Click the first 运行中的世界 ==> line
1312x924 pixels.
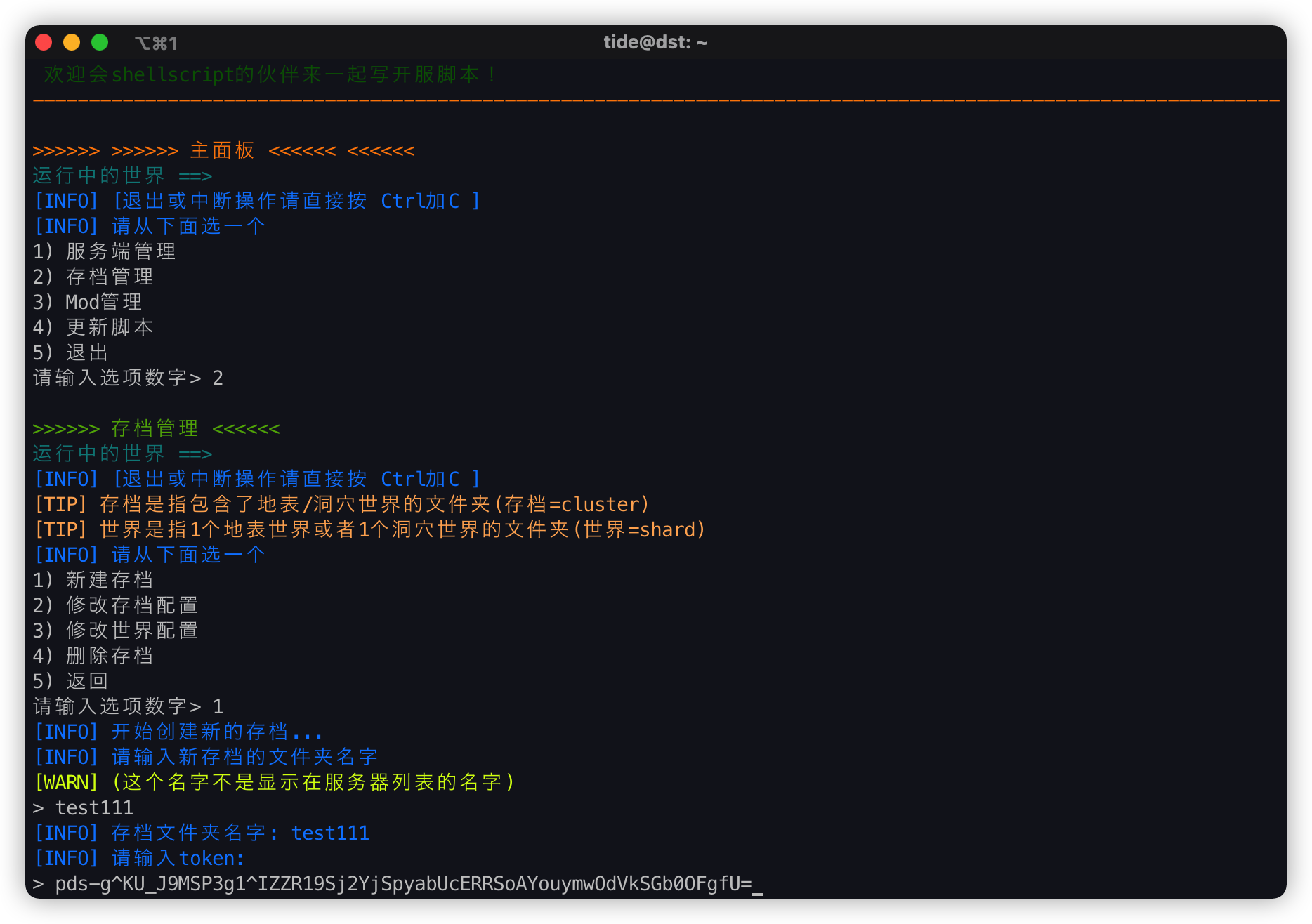pos(122,176)
